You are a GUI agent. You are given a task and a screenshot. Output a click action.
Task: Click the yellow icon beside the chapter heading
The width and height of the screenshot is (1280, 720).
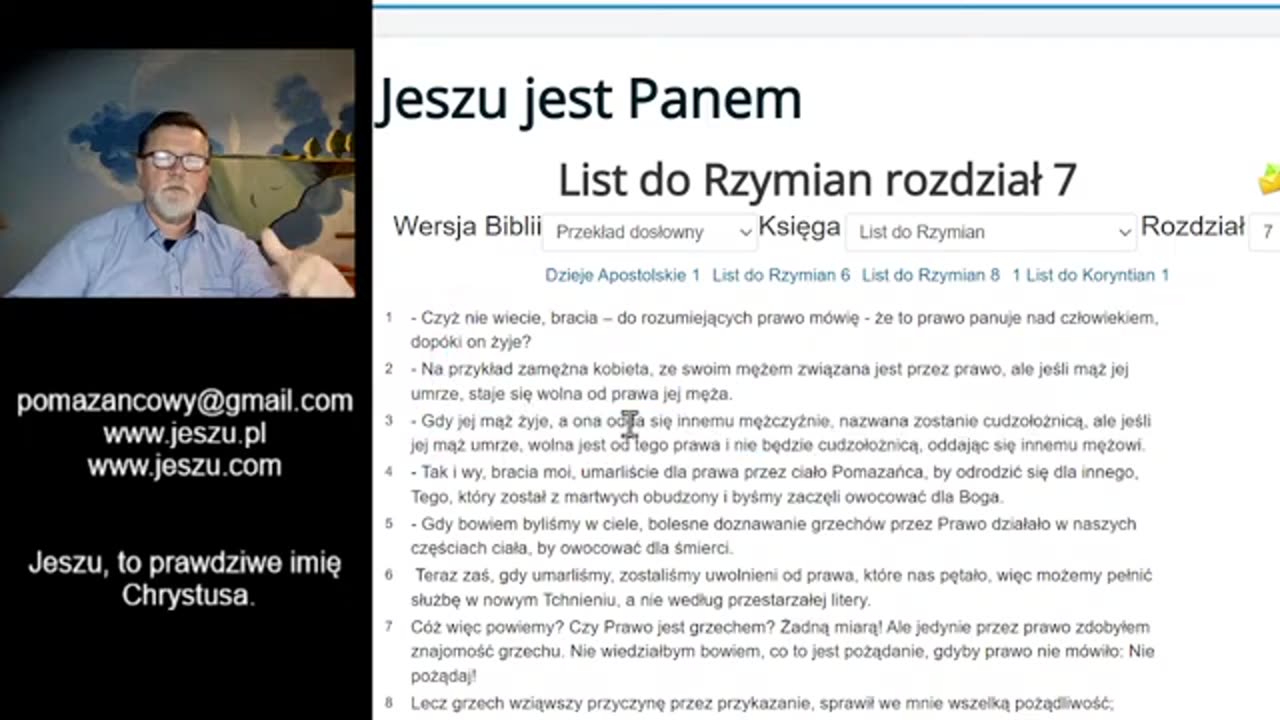pos(1269,180)
